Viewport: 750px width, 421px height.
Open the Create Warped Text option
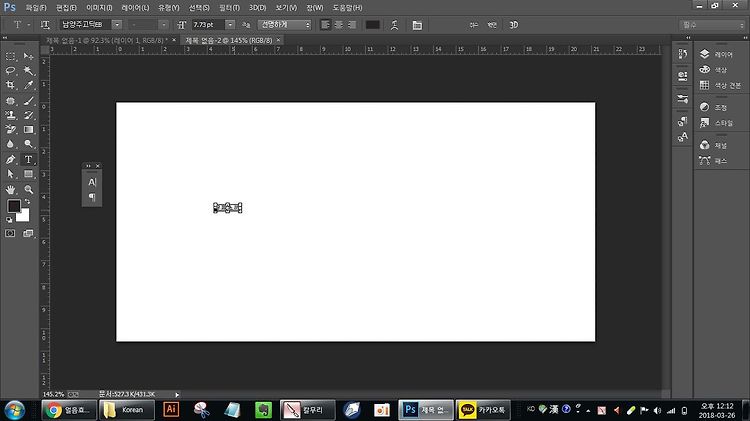pos(394,25)
